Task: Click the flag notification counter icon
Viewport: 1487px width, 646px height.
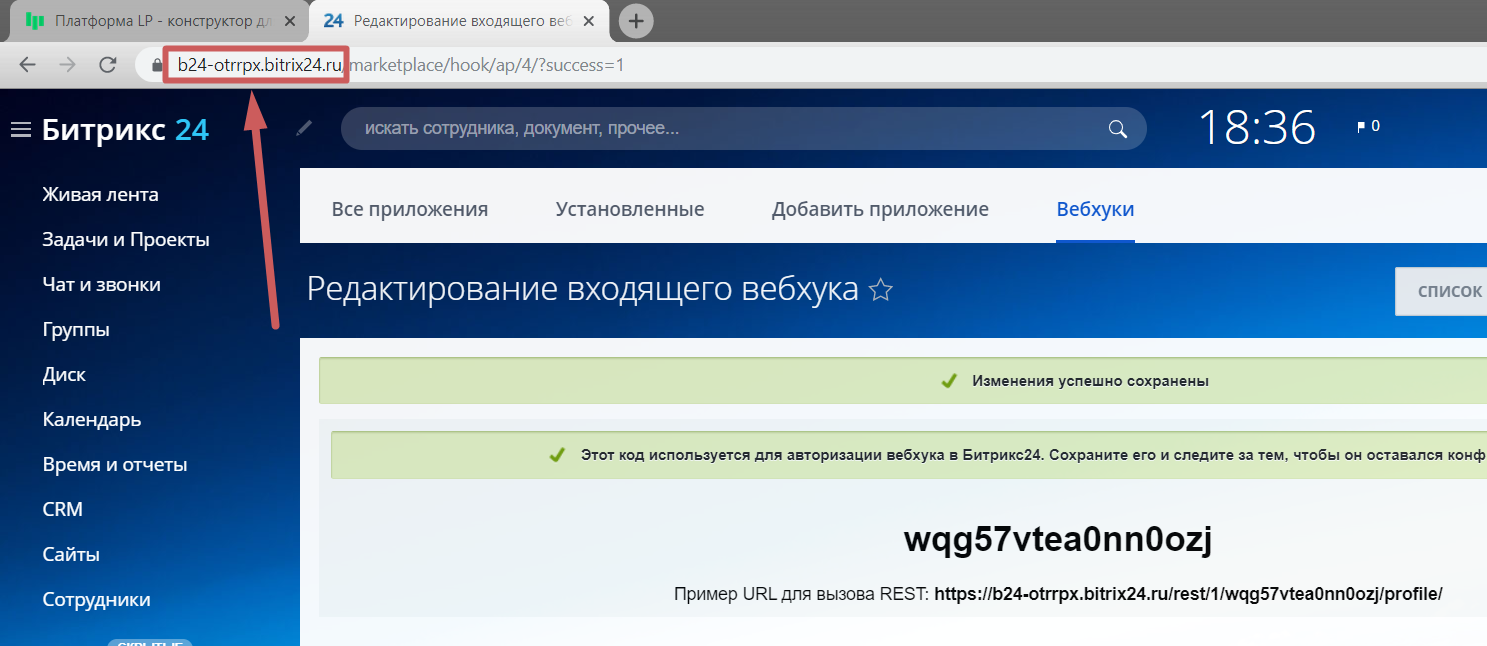Action: pos(1367,127)
